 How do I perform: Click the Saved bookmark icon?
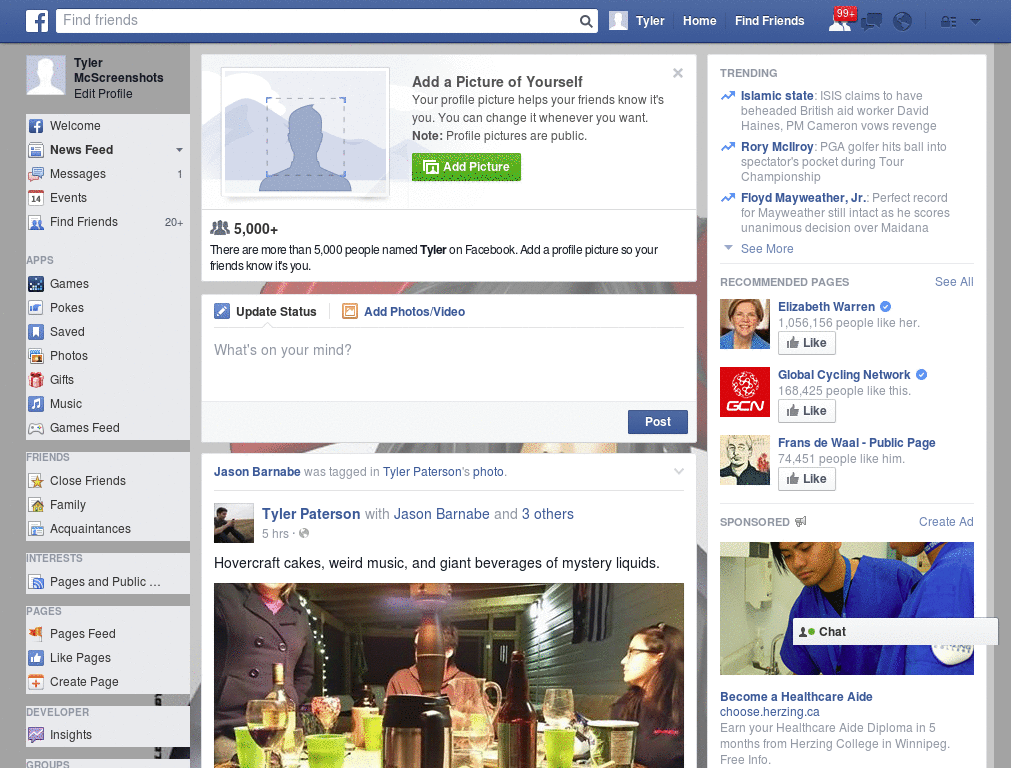pyautogui.click(x=36, y=332)
